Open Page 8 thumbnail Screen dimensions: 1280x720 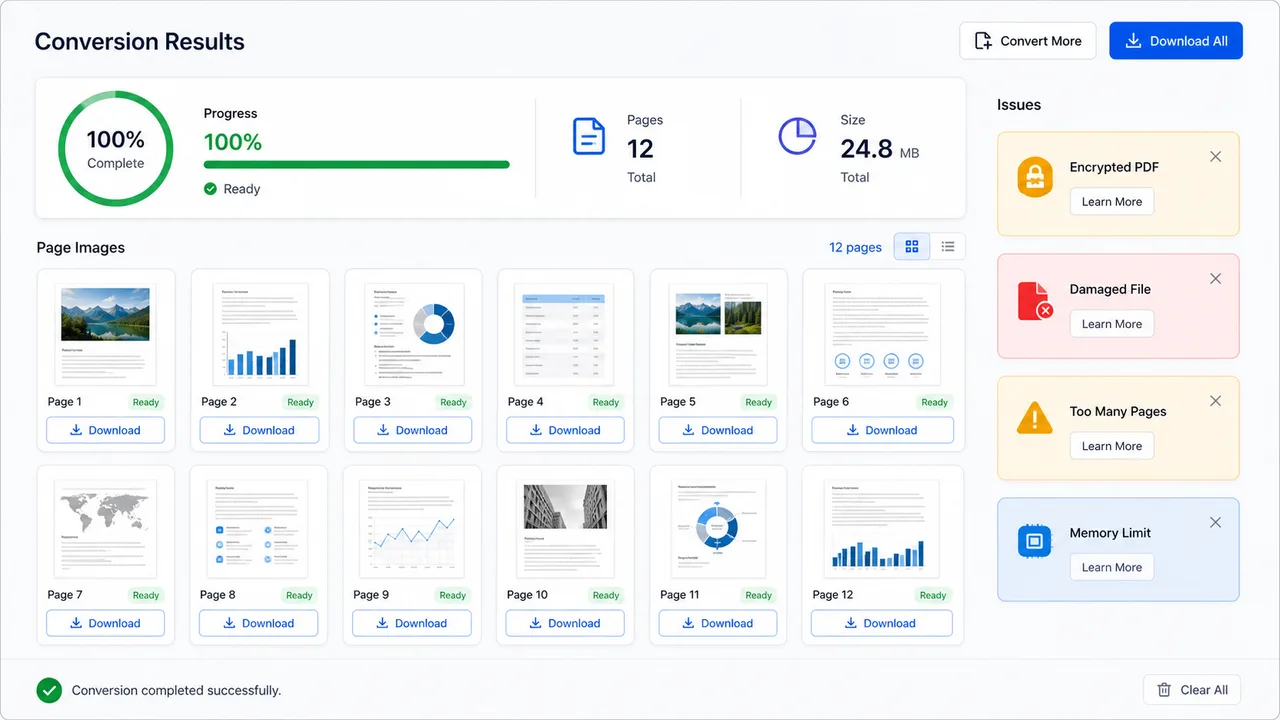click(x=258, y=527)
